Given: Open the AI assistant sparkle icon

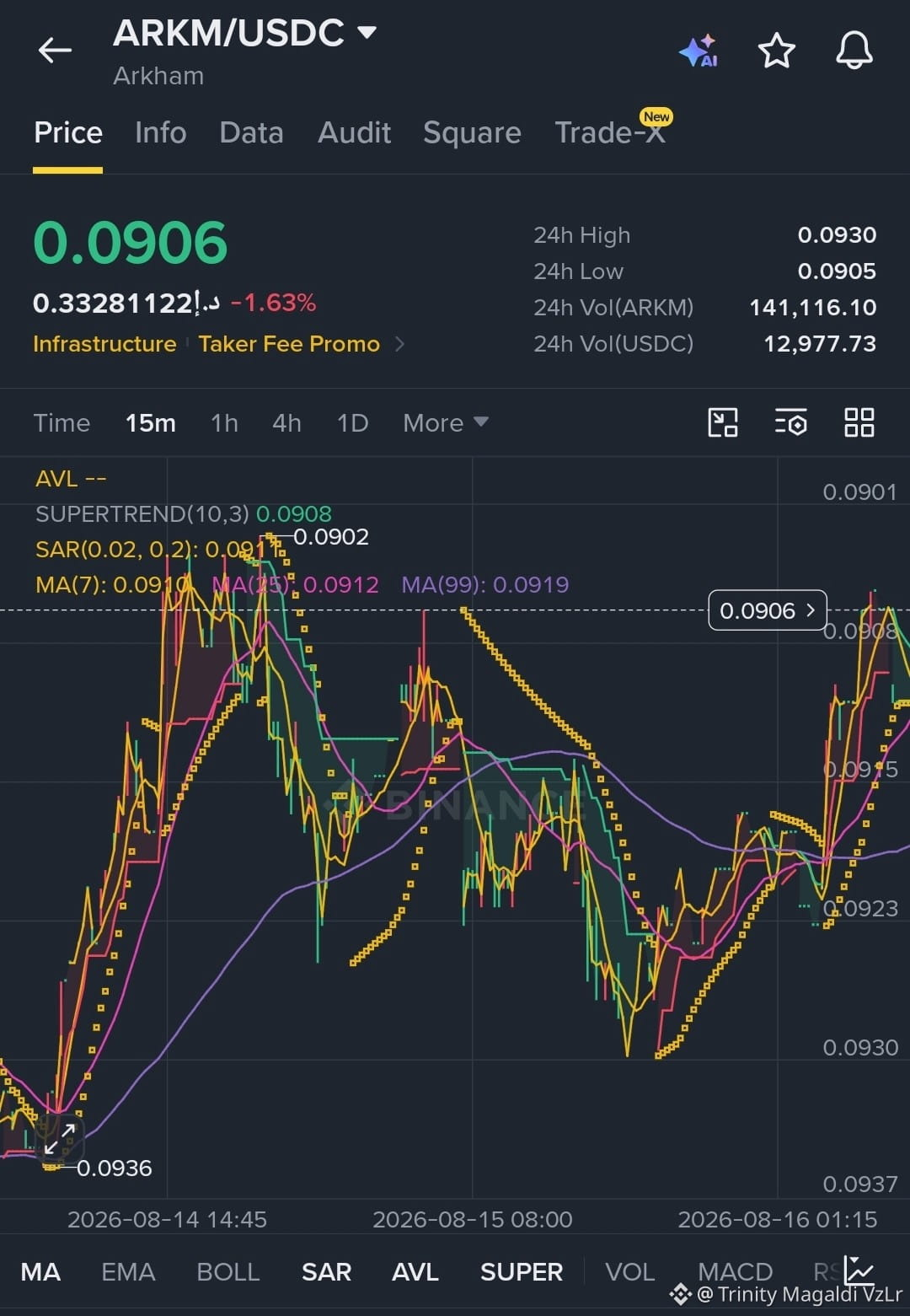Looking at the screenshot, I should [x=699, y=51].
